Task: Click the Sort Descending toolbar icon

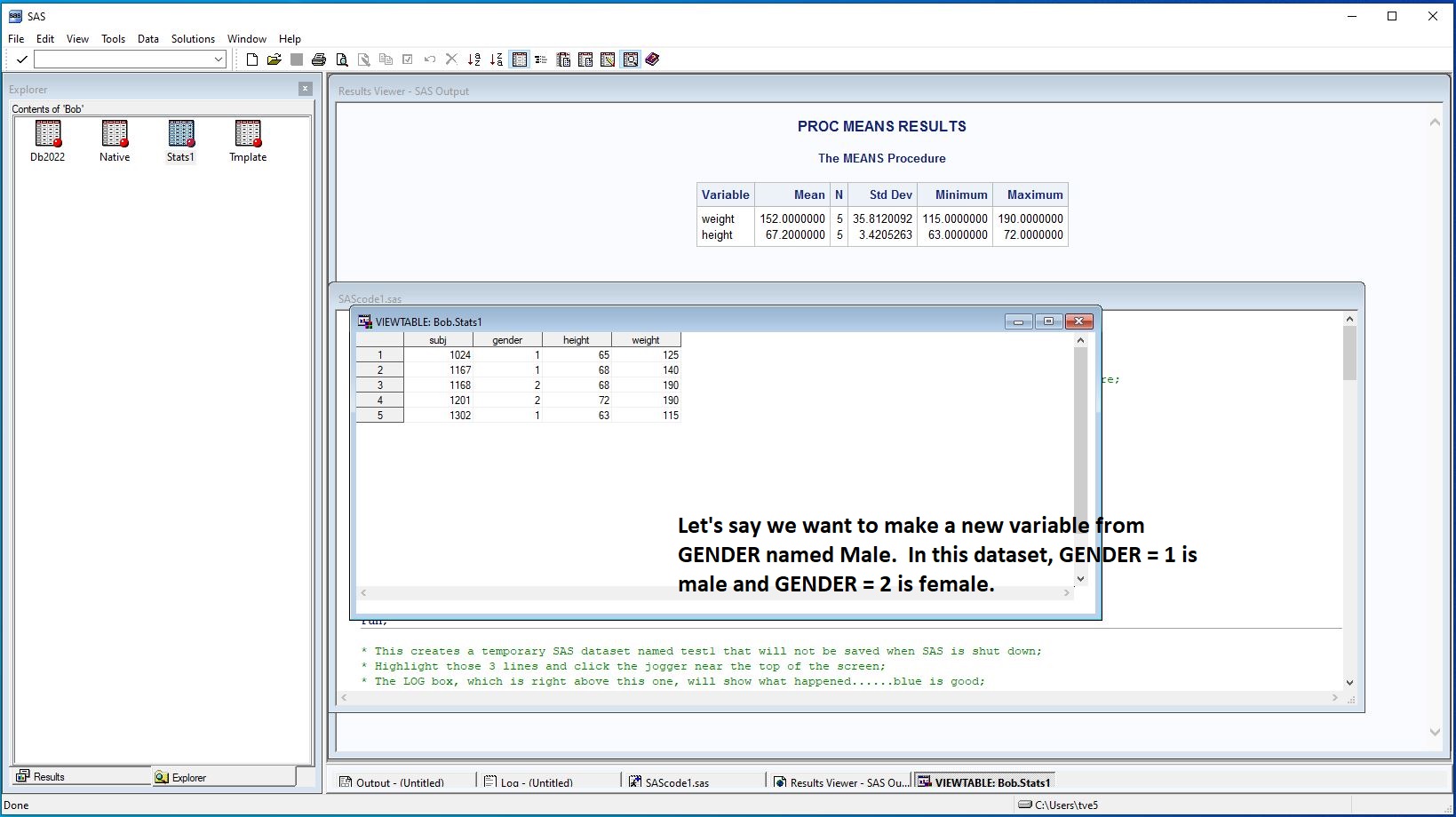Action: pyautogui.click(x=497, y=59)
